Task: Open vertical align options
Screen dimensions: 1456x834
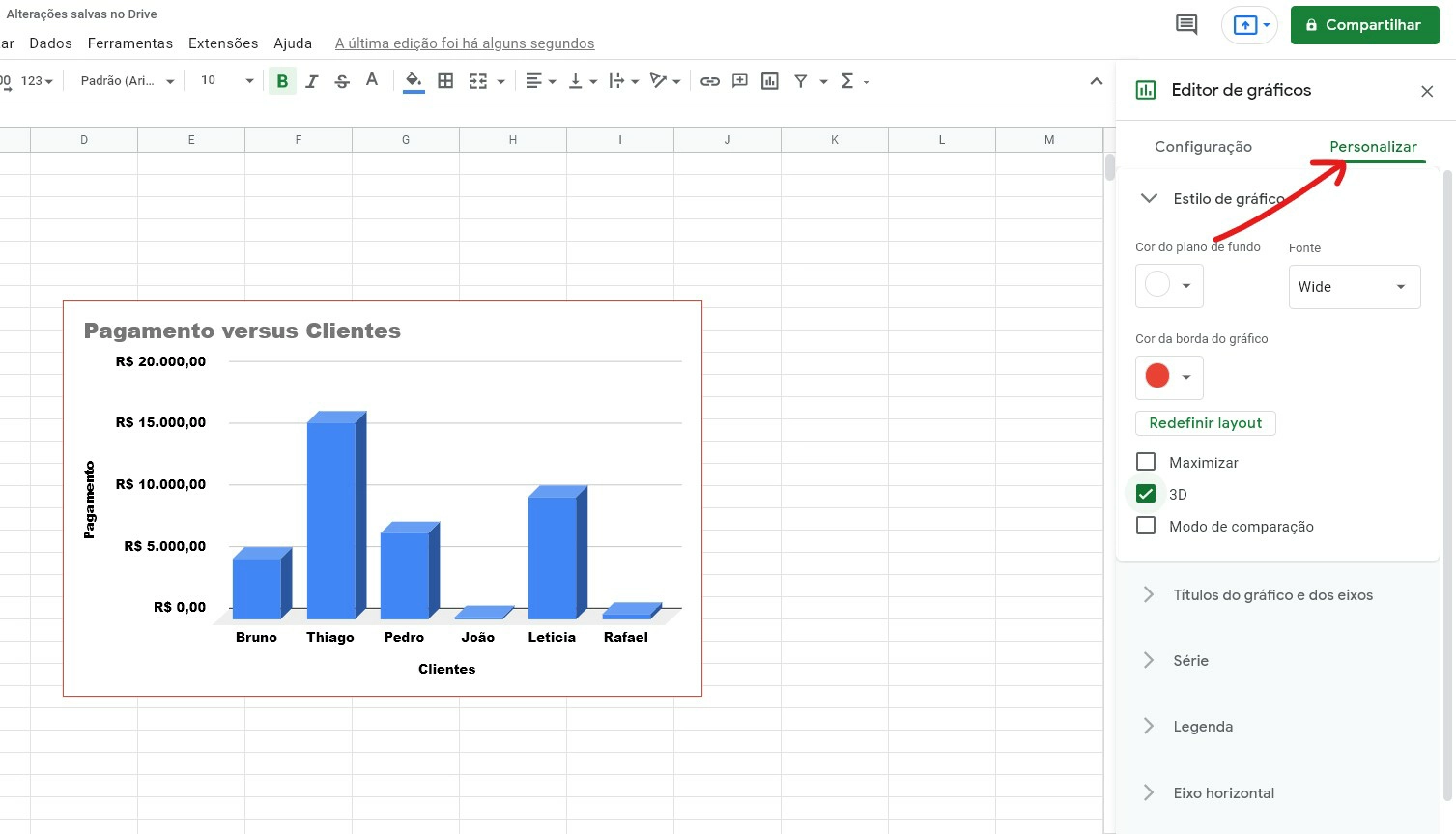Action: (x=582, y=81)
